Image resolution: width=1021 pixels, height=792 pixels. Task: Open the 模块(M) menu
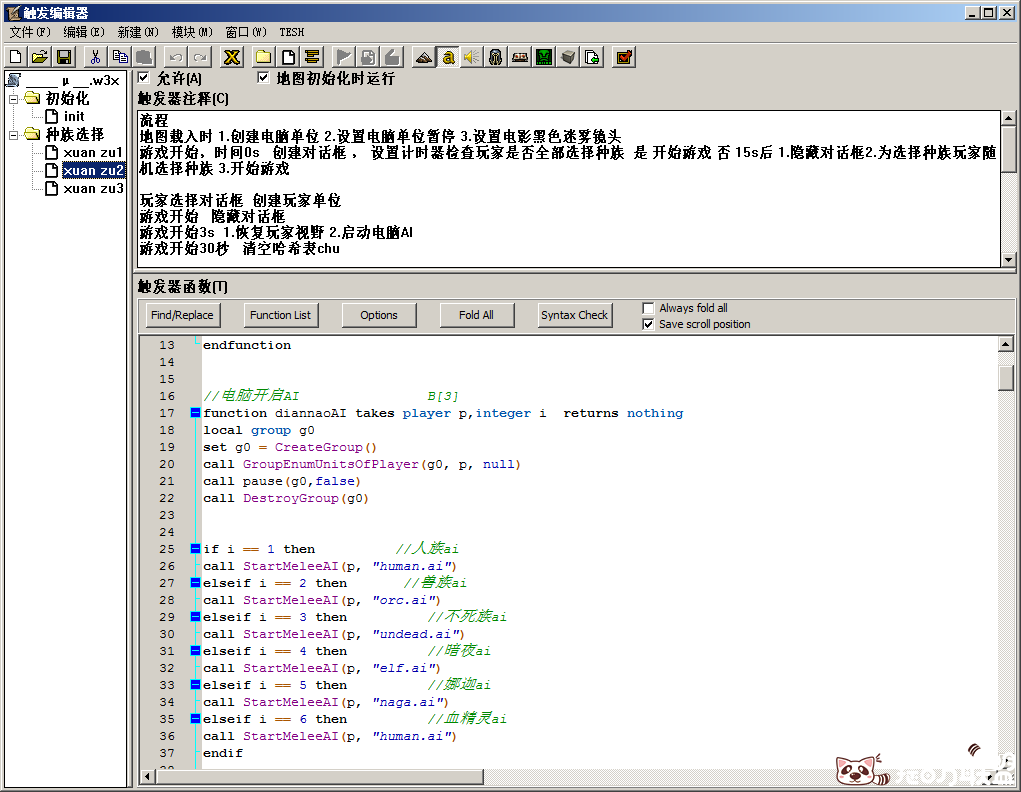tap(192, 32)
